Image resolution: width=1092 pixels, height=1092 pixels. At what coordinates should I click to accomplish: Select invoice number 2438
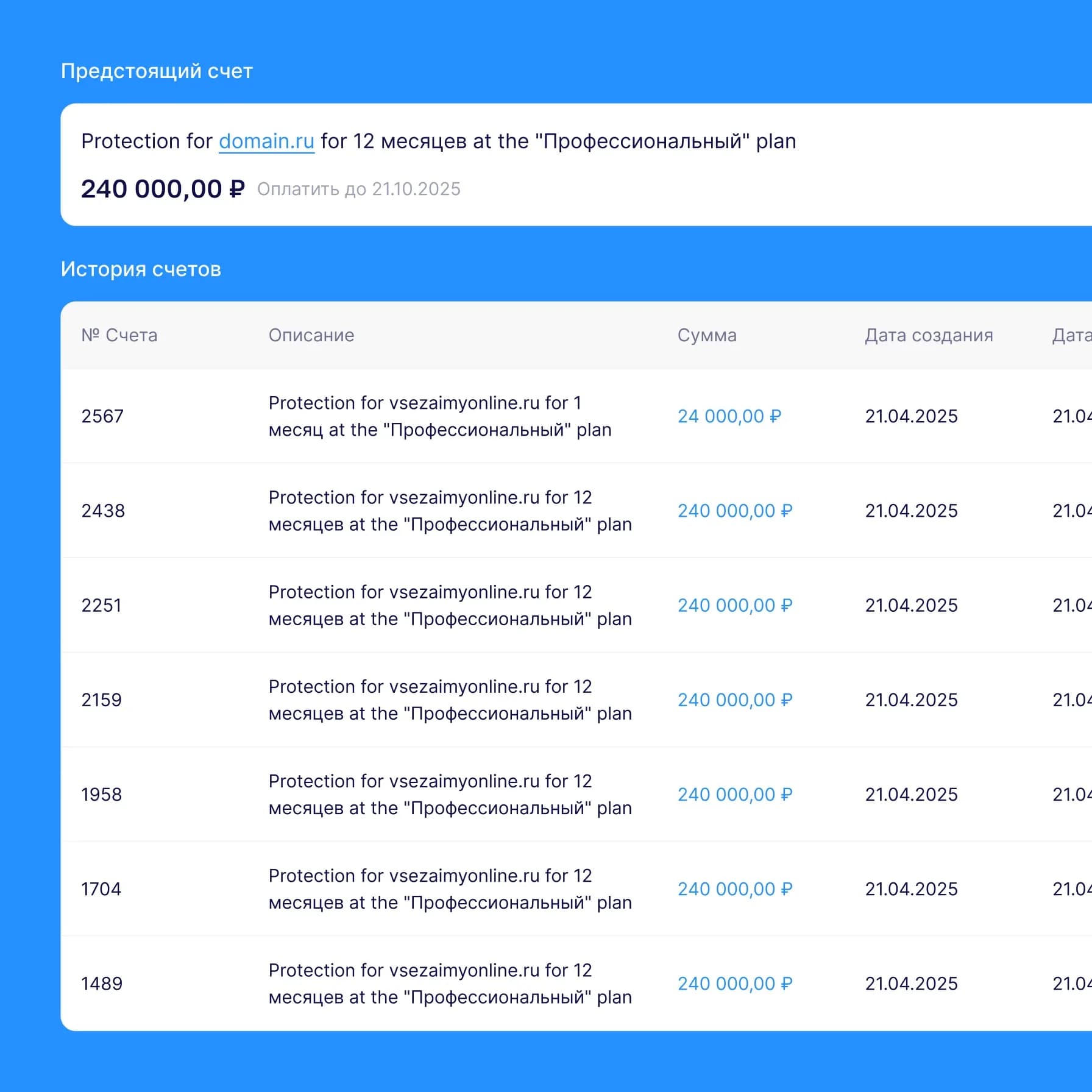(x=103, y=511)
